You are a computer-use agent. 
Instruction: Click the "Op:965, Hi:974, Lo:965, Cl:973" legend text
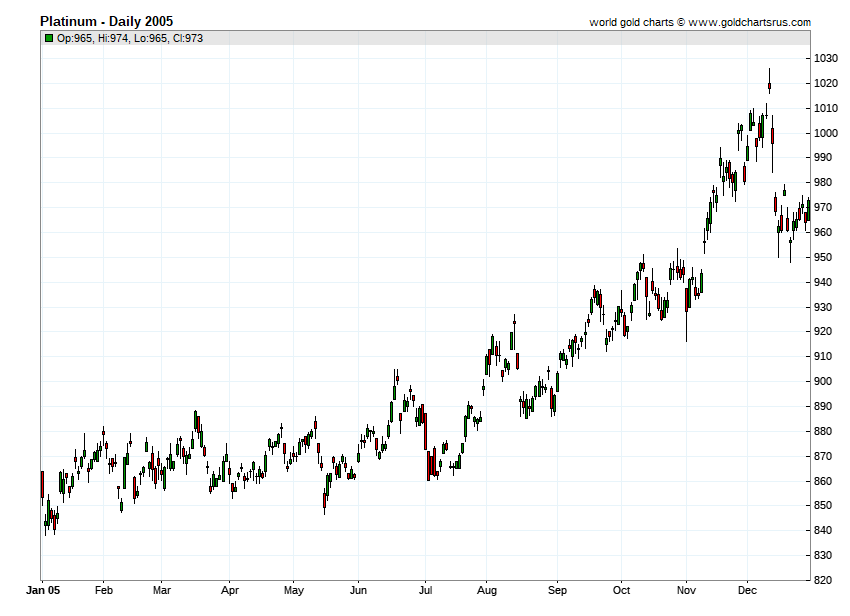pyautogui.click(x=130, y=38)
